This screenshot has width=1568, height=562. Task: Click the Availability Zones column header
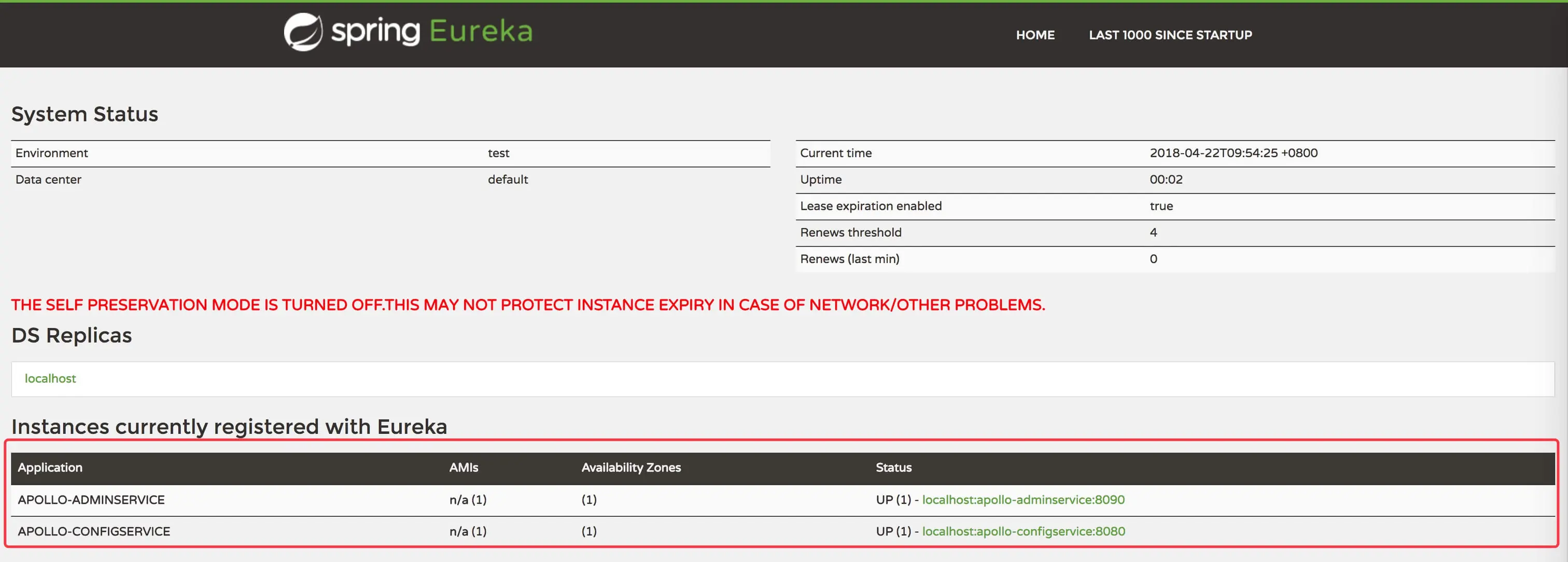pos(631,468)
